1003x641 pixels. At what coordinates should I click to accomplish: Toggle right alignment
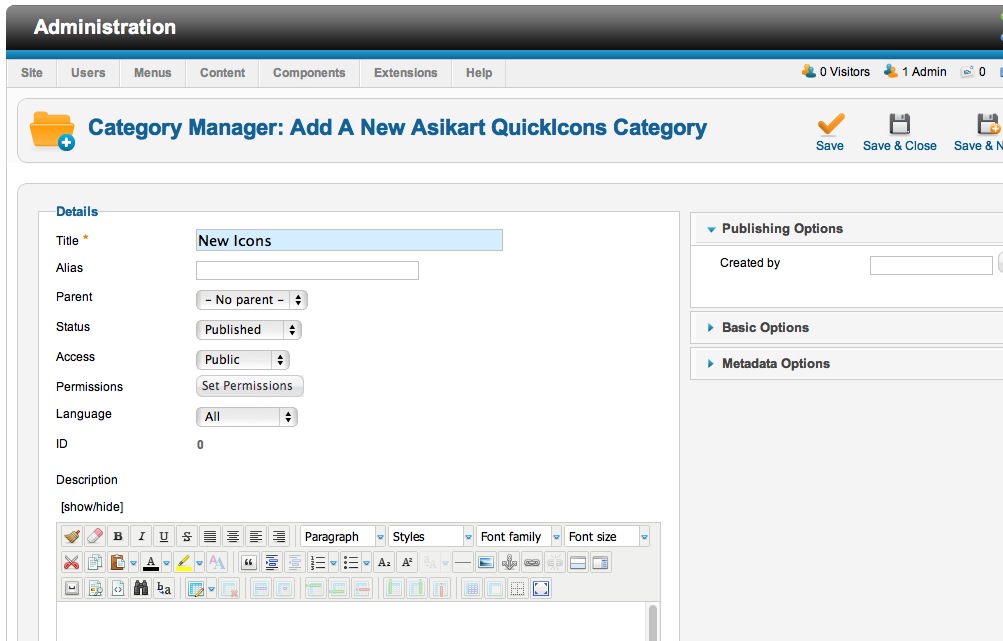click(x=279, y=536)
